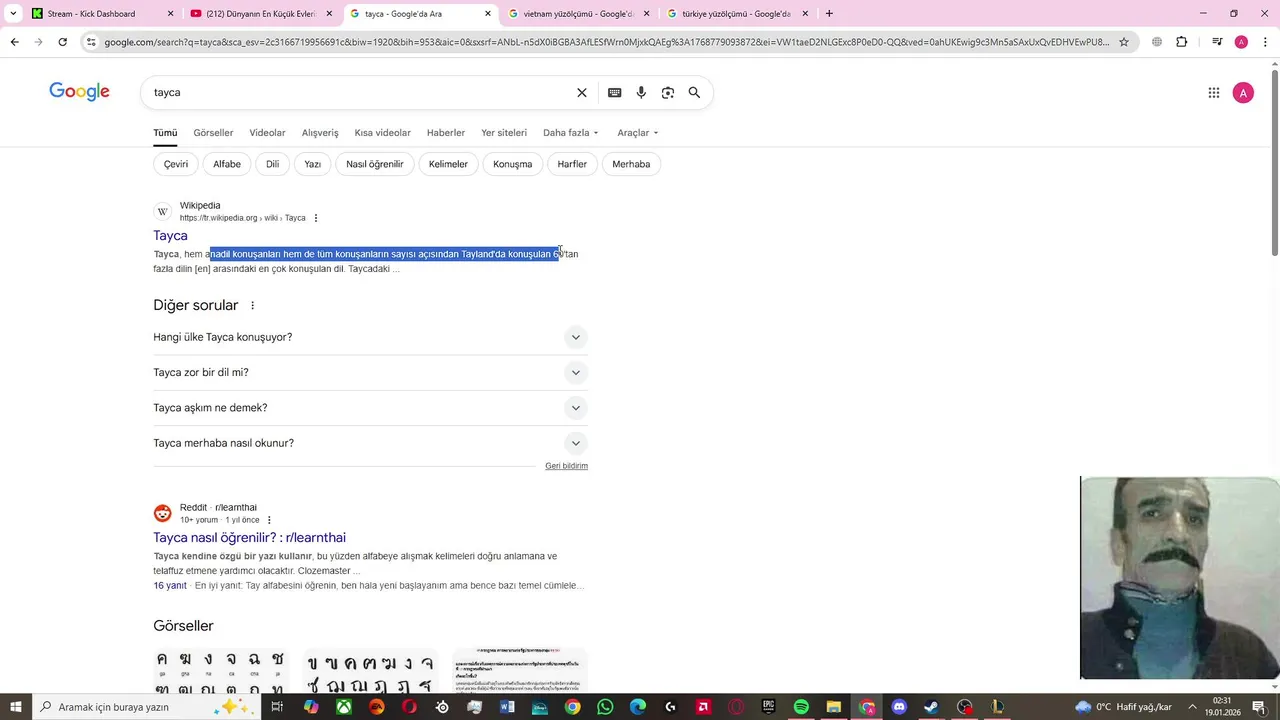Switch to the türkiye yüzölçümü tab

[736, 14]
